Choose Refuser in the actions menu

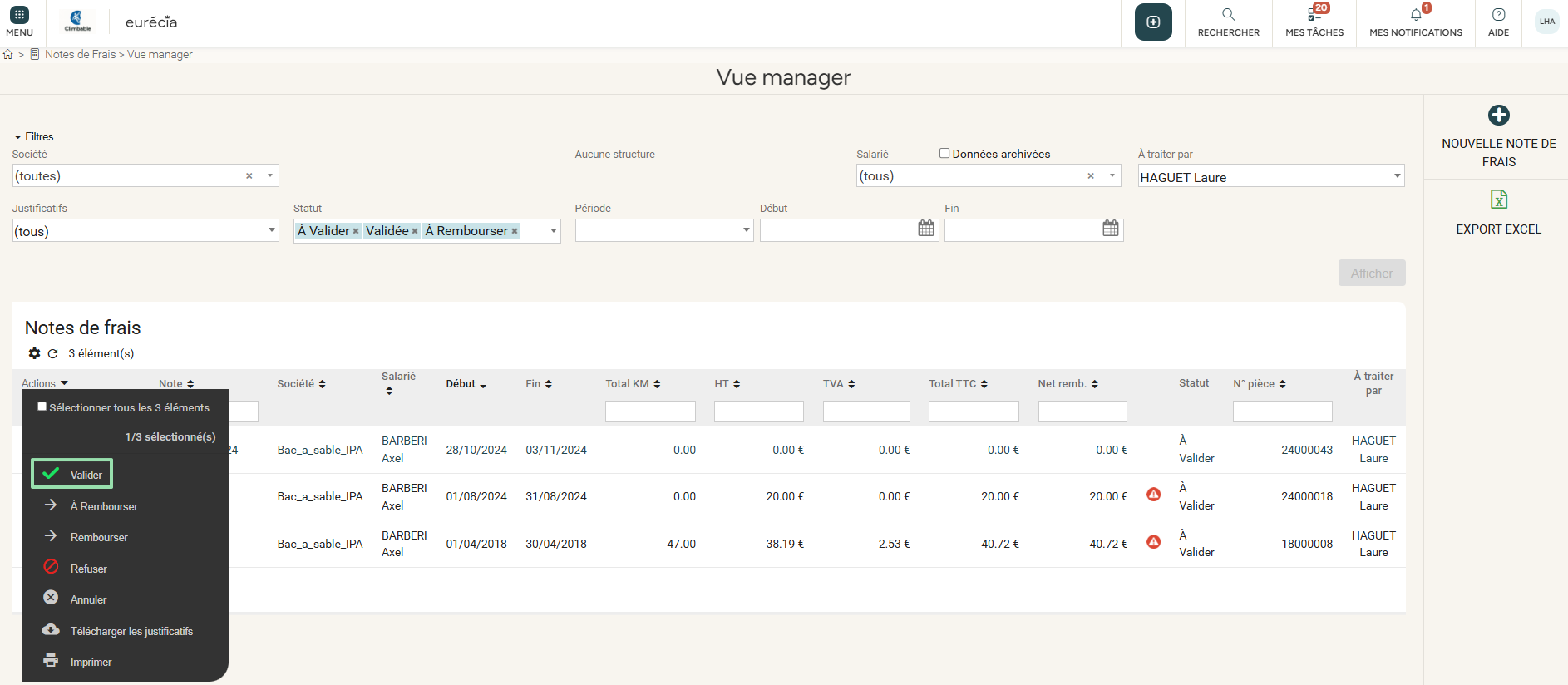coord(88,569)
